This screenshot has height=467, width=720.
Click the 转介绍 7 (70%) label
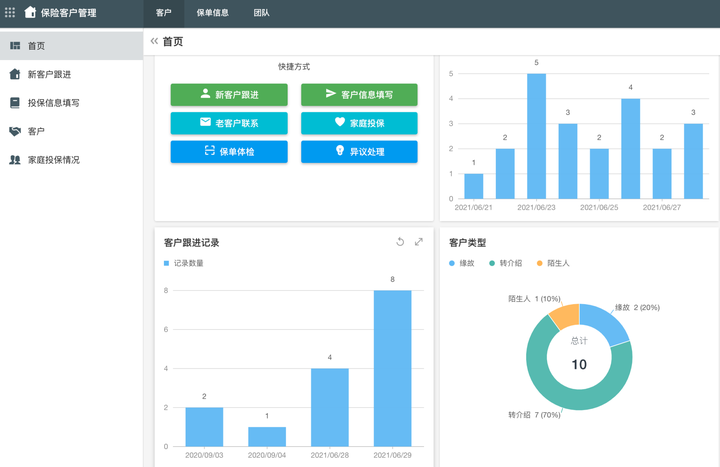click(x=534, y=415)
